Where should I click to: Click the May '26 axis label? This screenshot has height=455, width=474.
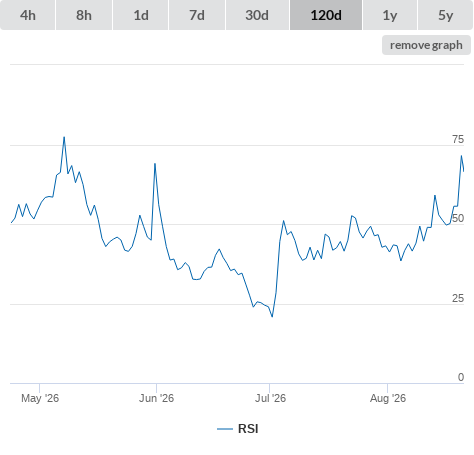point(40,398)
